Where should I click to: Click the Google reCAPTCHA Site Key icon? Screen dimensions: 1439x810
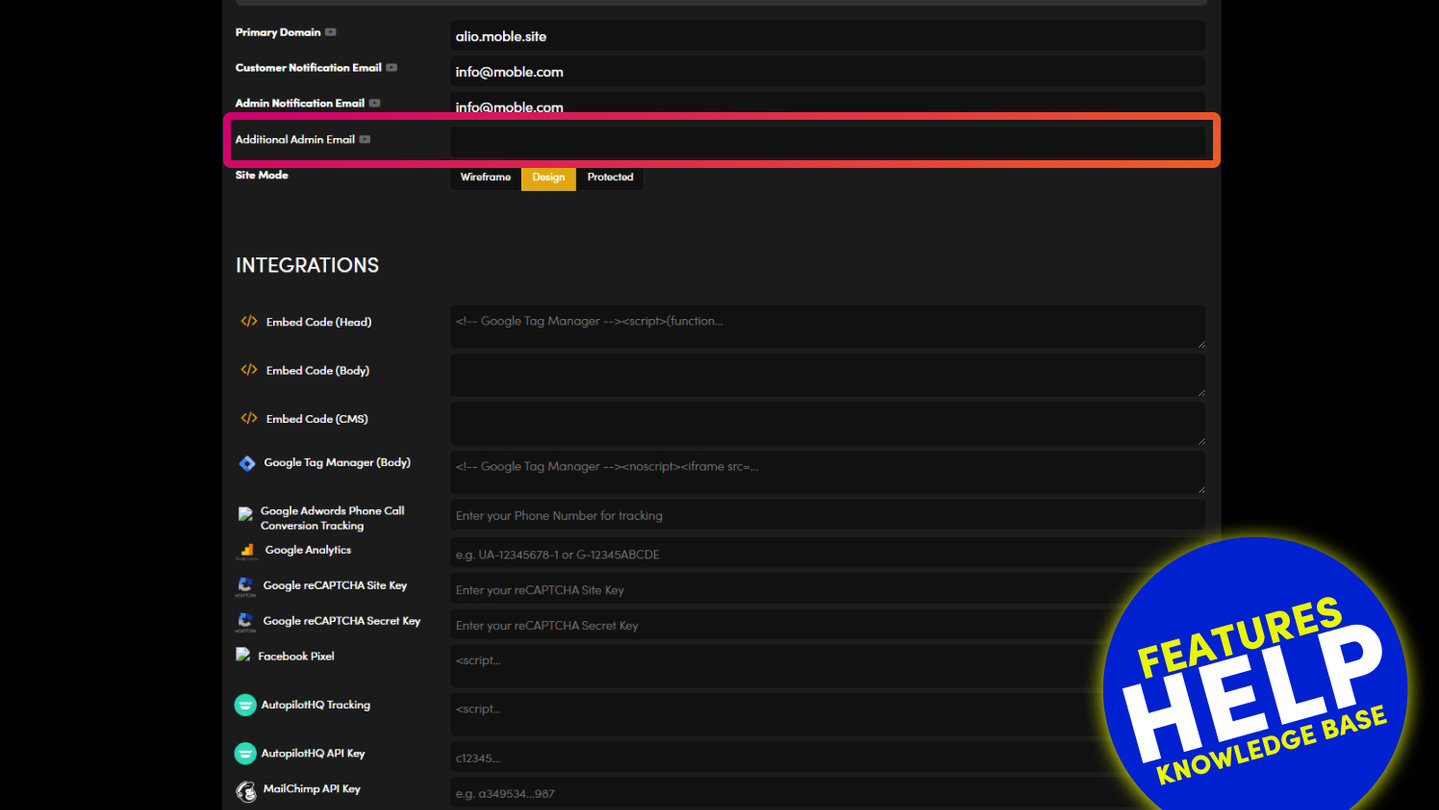pyautogui.click(x=245, y=586)
